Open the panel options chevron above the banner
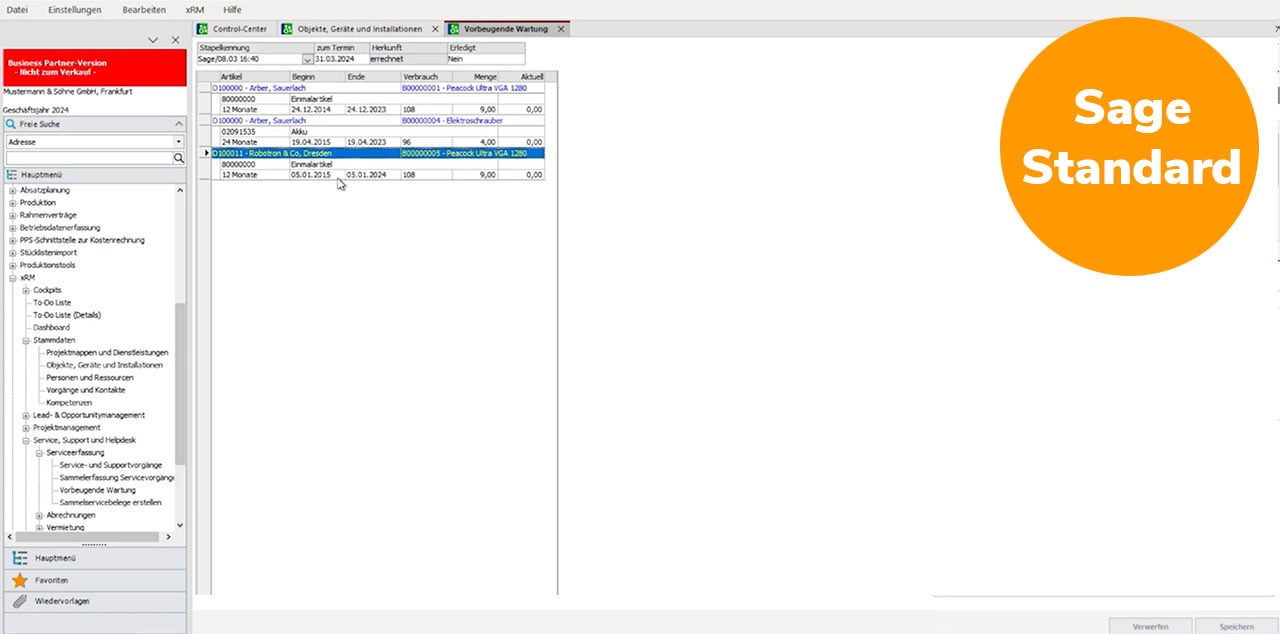 [x=153, y=40]
